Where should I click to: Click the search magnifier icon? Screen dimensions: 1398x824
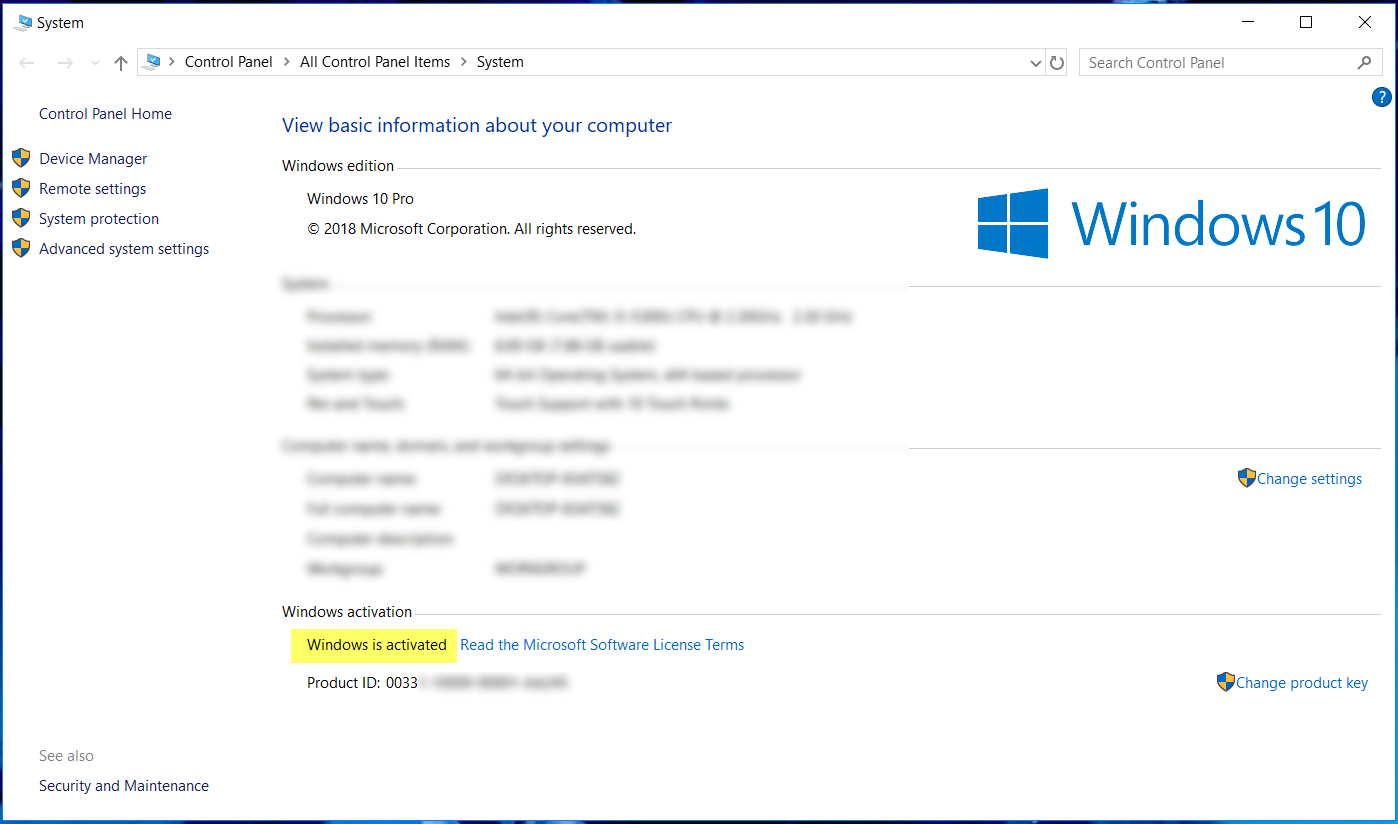tap(1364, 62)
